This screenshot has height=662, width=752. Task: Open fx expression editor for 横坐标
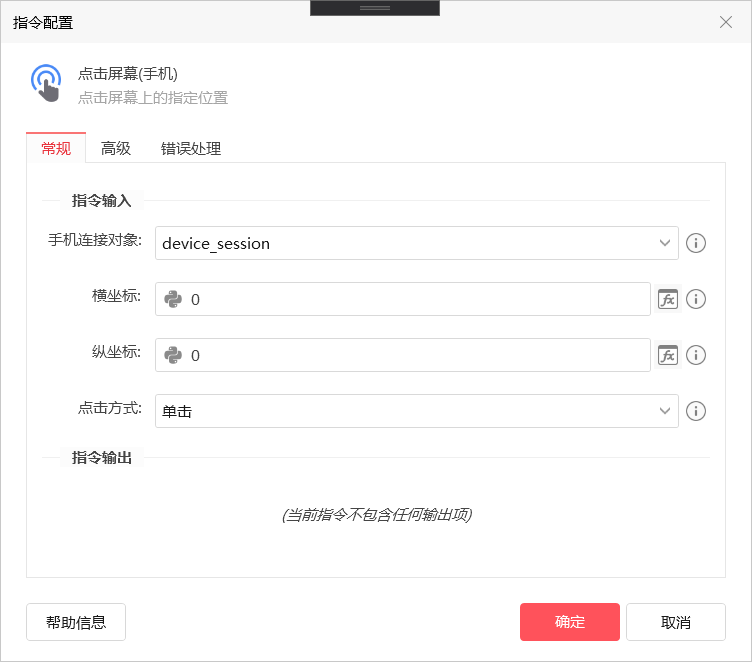pyautogui.click(x=668, y=299)
